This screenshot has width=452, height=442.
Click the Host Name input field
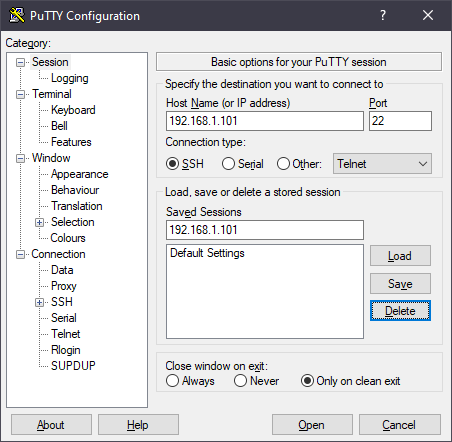pyautogui.click(x=265, y=121)
